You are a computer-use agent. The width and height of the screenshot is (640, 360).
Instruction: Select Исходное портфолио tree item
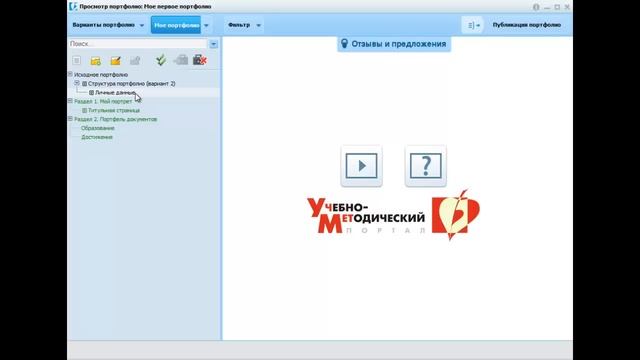point(101,75)
